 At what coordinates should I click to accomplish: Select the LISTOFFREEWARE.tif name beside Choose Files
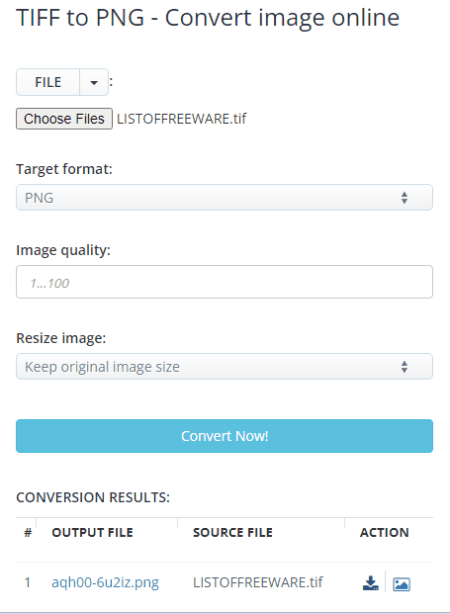coord(182,119)
